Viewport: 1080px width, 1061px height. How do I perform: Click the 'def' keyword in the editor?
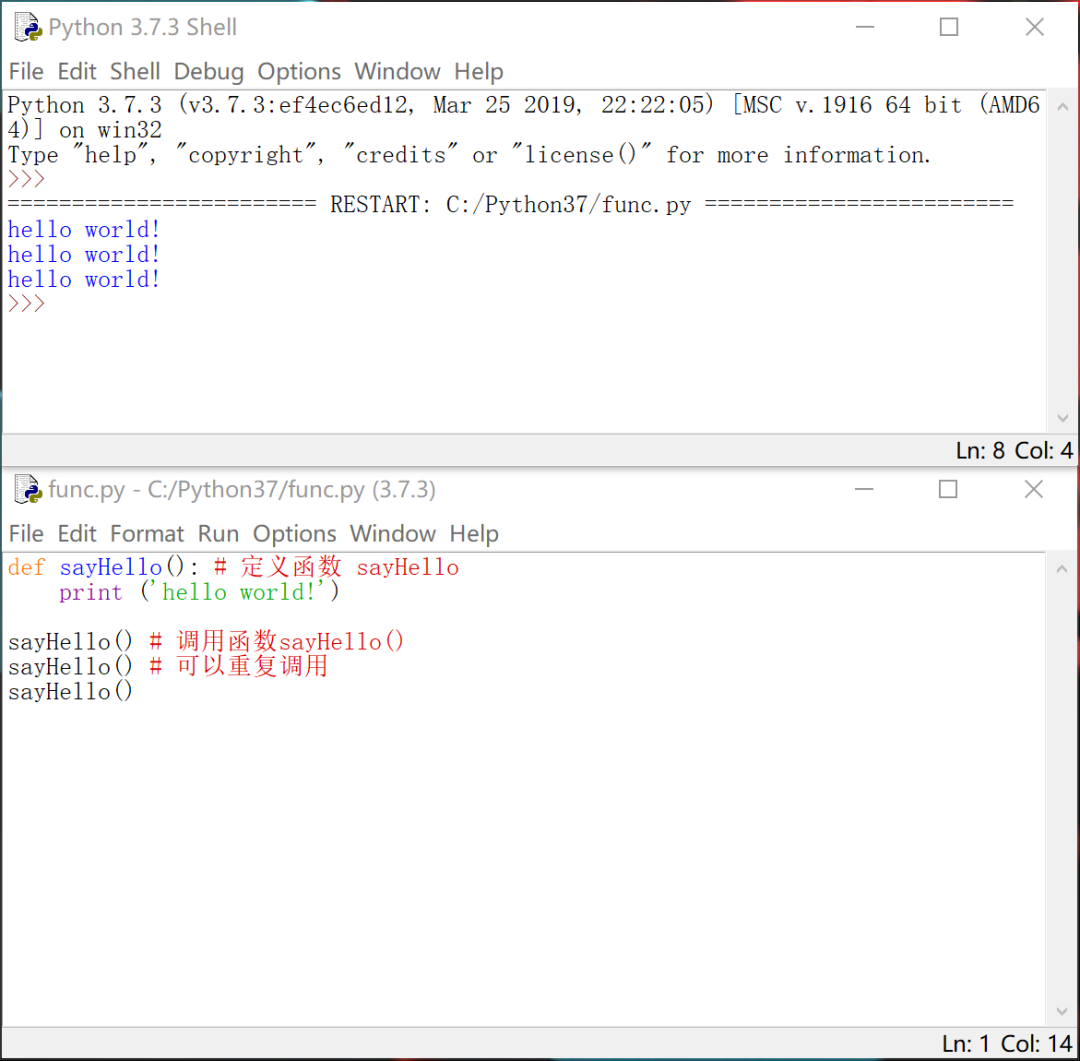26,568
